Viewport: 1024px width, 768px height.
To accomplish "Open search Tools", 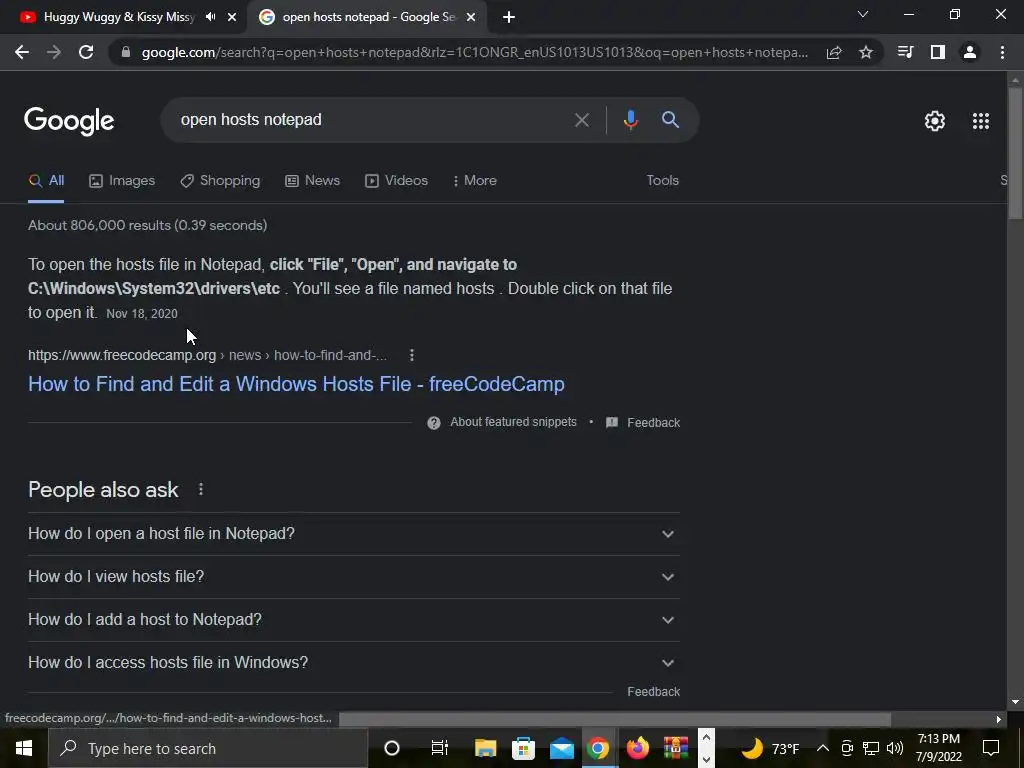I will 662,181.
